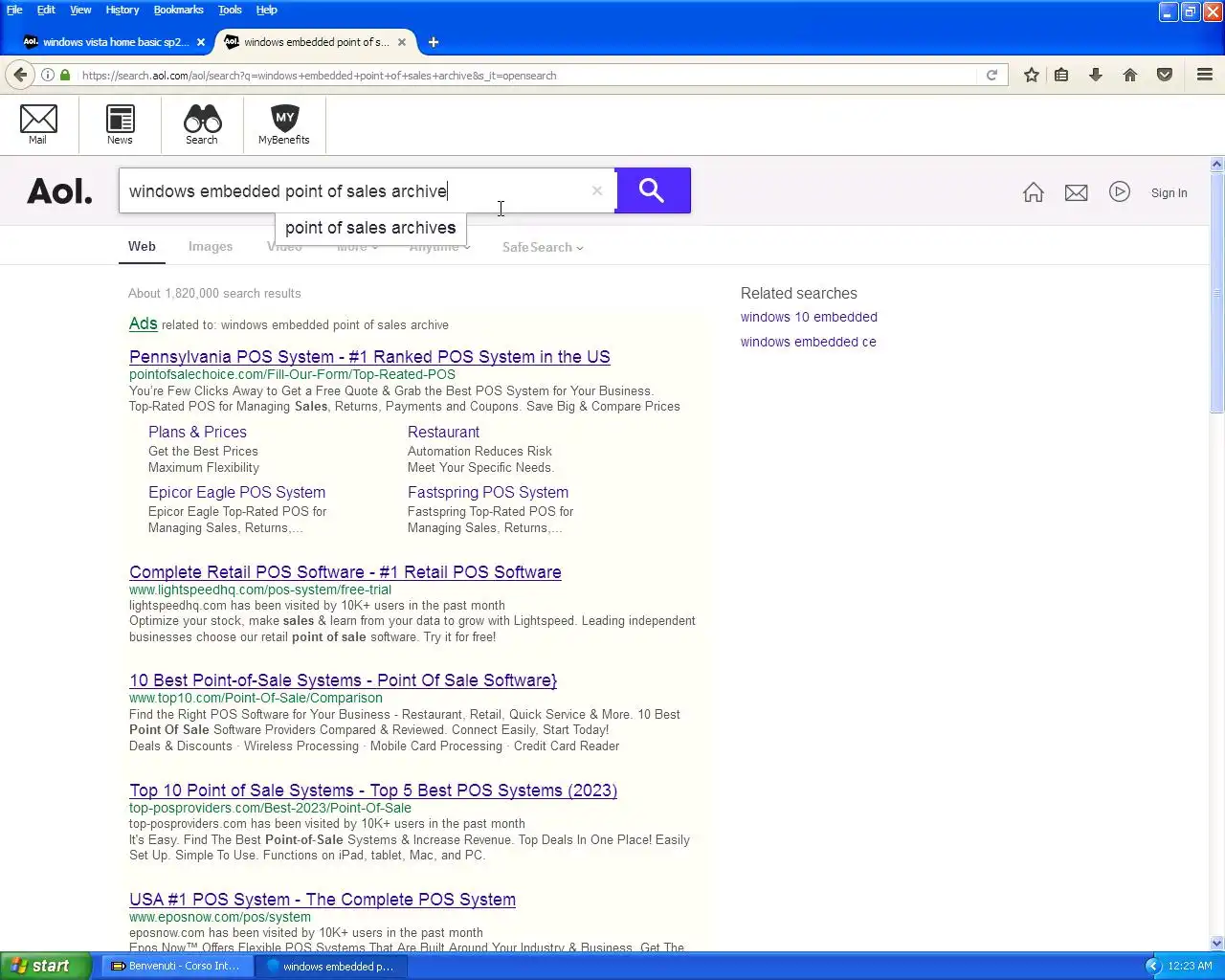
Task: Select the Images results tab
Action: click(211, 246)
